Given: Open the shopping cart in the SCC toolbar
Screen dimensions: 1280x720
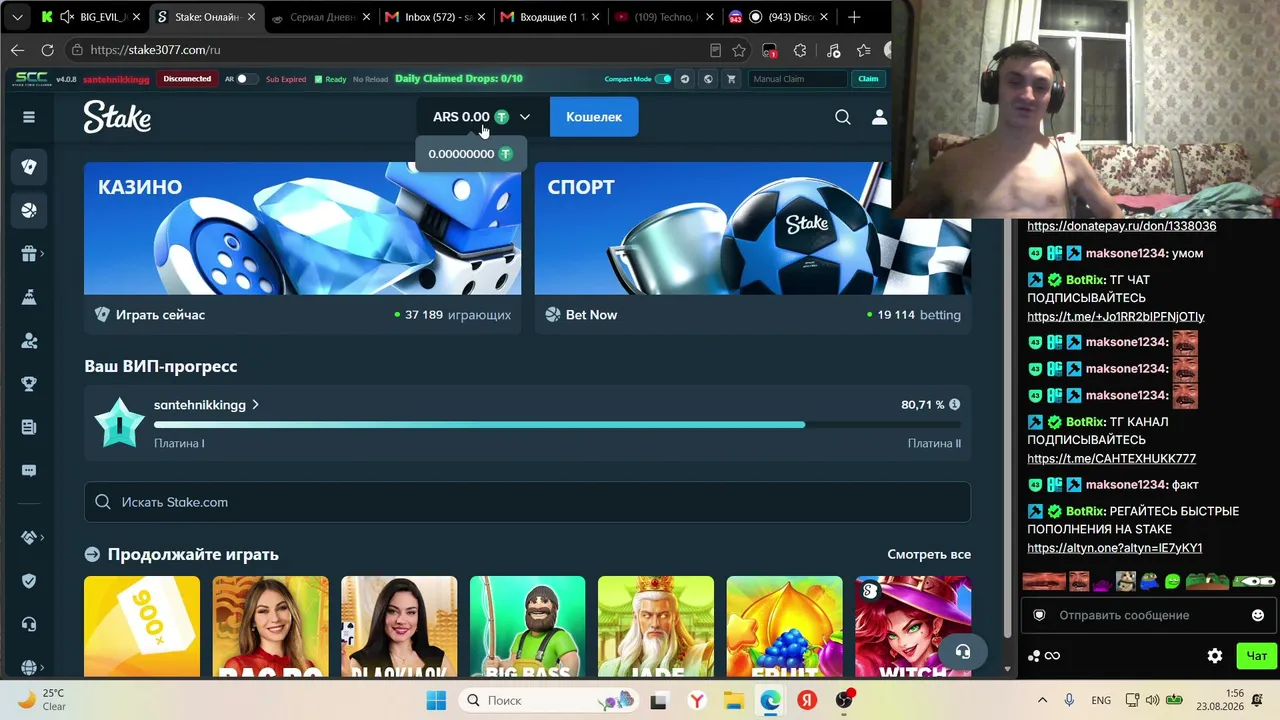Looking at the screenshot, I should 731,79.
